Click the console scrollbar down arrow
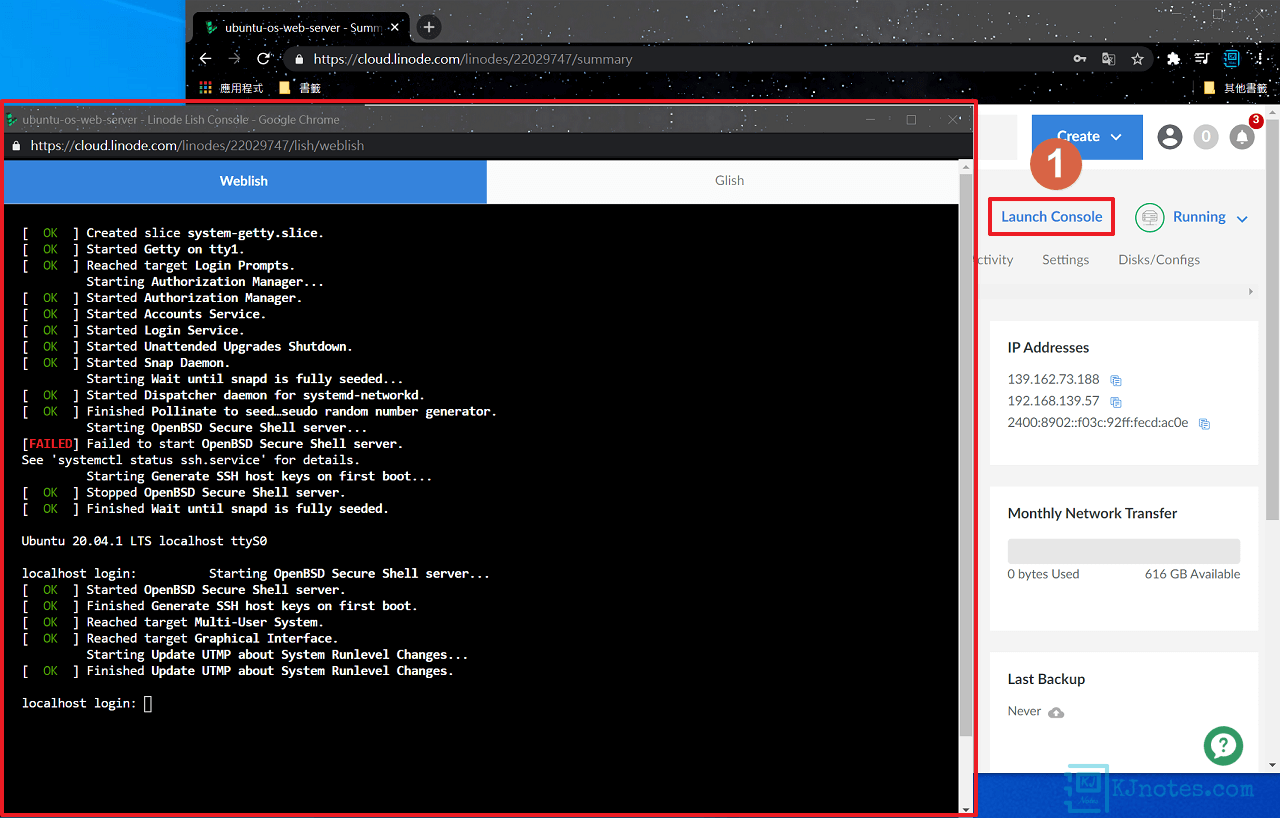 [966, 809]
